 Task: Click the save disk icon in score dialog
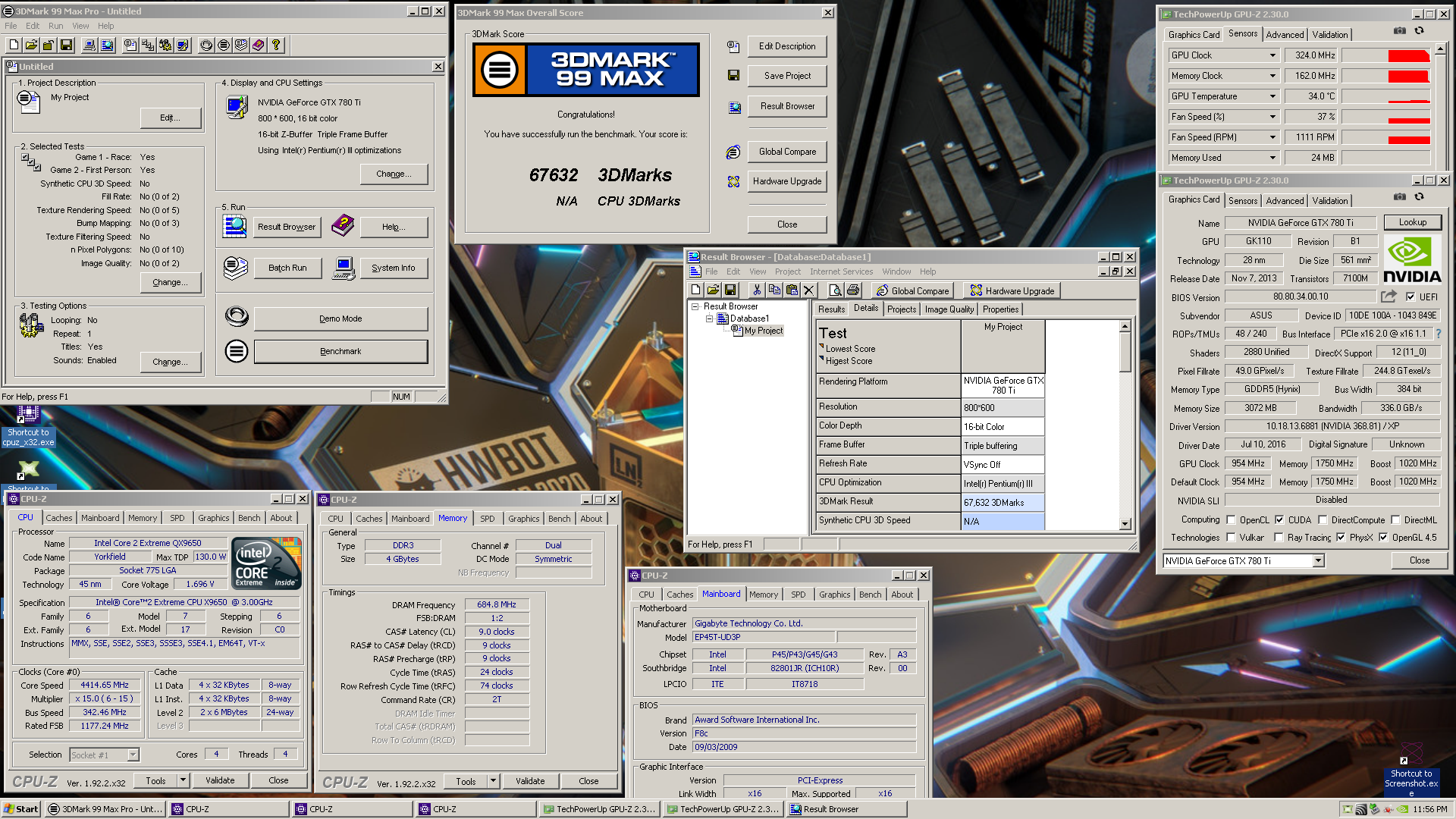[733, 76]
